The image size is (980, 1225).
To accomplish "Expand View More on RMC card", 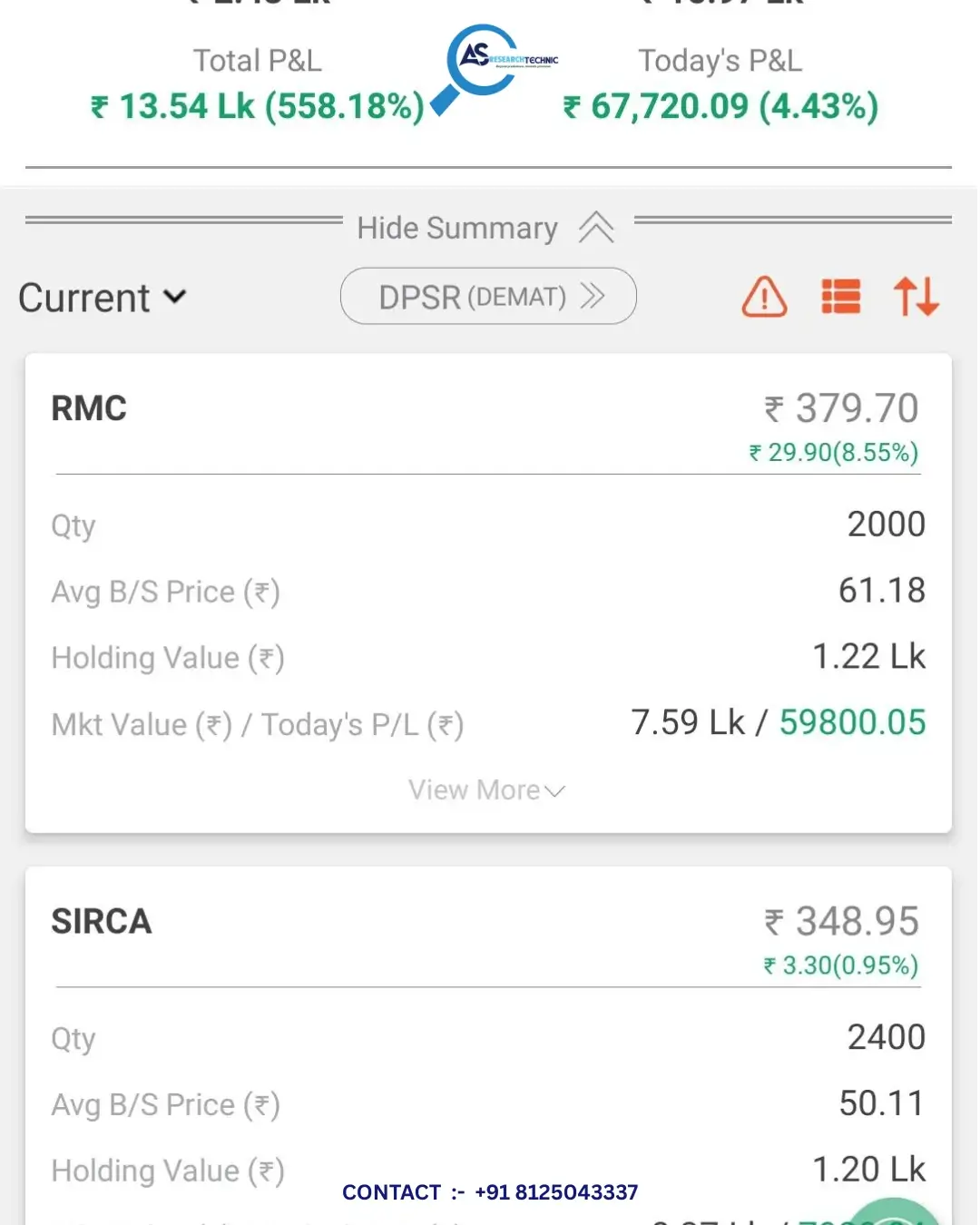I will pos(487,790).
